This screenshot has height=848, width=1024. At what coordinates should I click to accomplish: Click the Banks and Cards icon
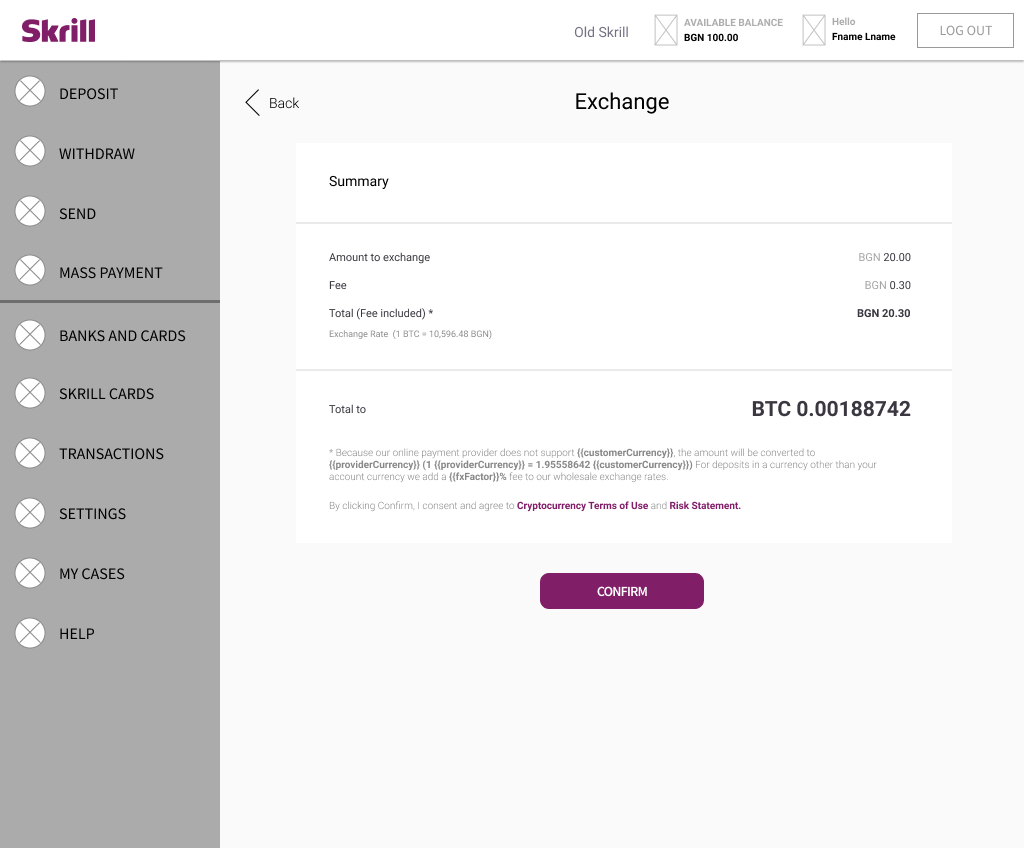(x=30, y=334)
